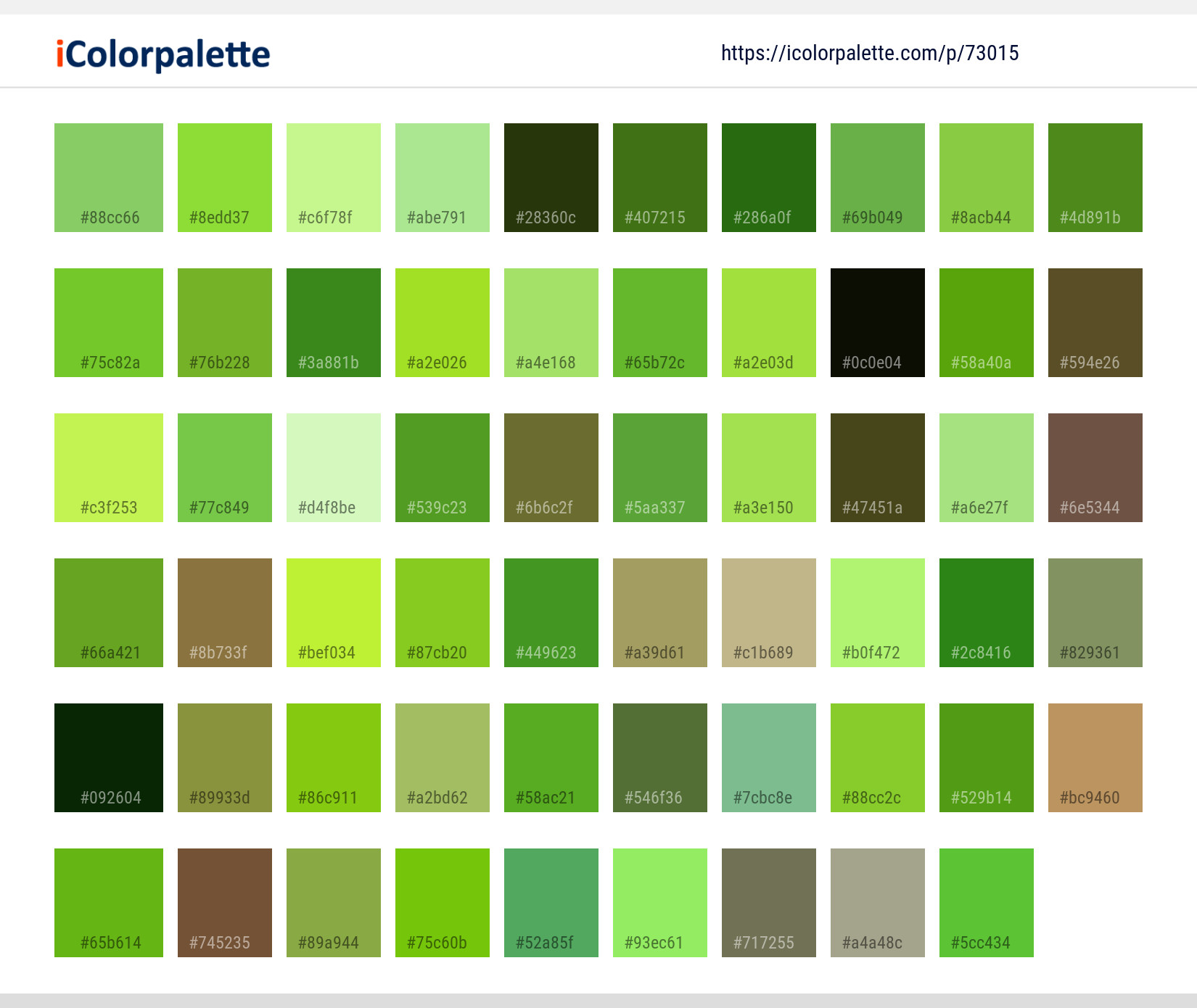Screen dimensions: 1197x1008
Task: Choose the gray #a4a48c swatch
Action: click(878, 903)
